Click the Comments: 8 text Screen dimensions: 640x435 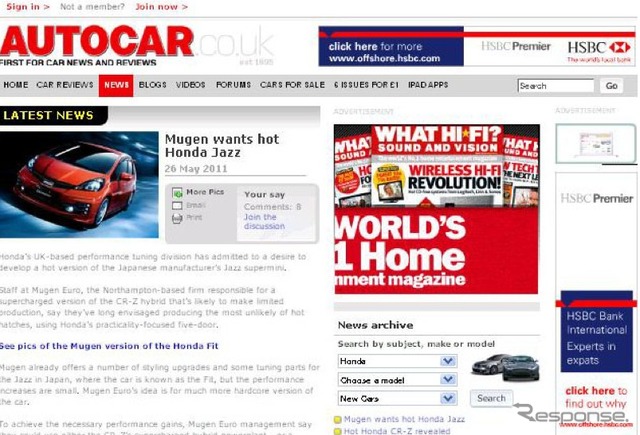pos(273,207)
